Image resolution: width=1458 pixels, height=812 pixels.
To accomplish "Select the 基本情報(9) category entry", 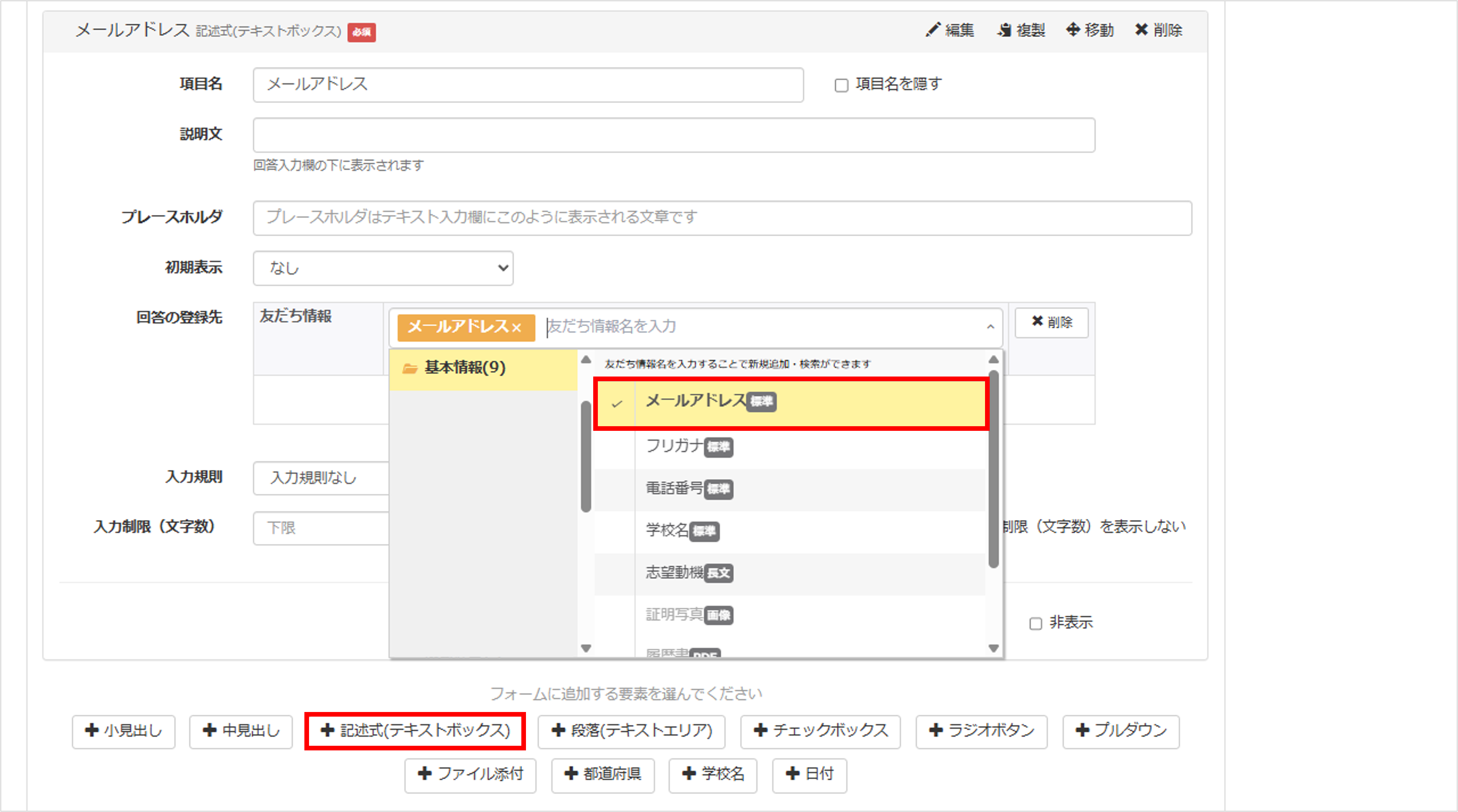I will tap(466, 368).
